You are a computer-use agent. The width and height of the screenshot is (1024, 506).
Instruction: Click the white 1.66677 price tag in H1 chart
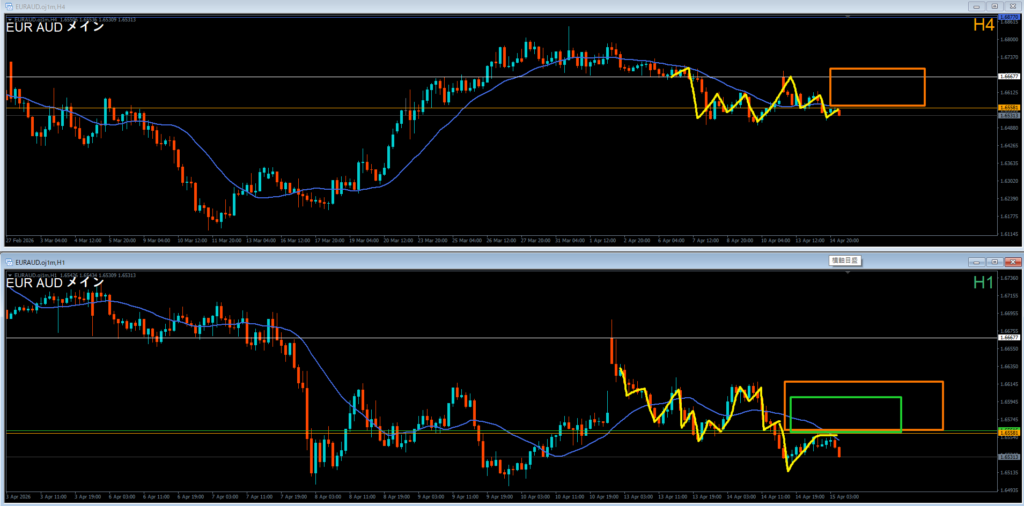[1010, 338]
